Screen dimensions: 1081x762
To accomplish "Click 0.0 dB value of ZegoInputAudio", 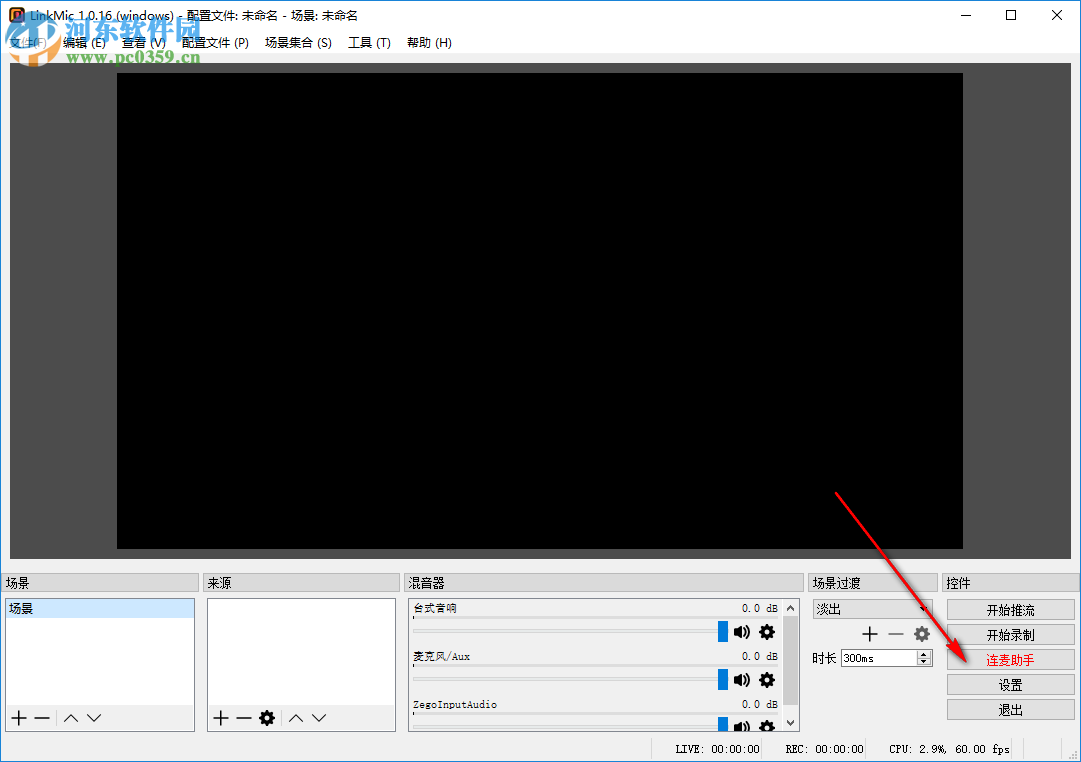I will (x=760, y=704).
